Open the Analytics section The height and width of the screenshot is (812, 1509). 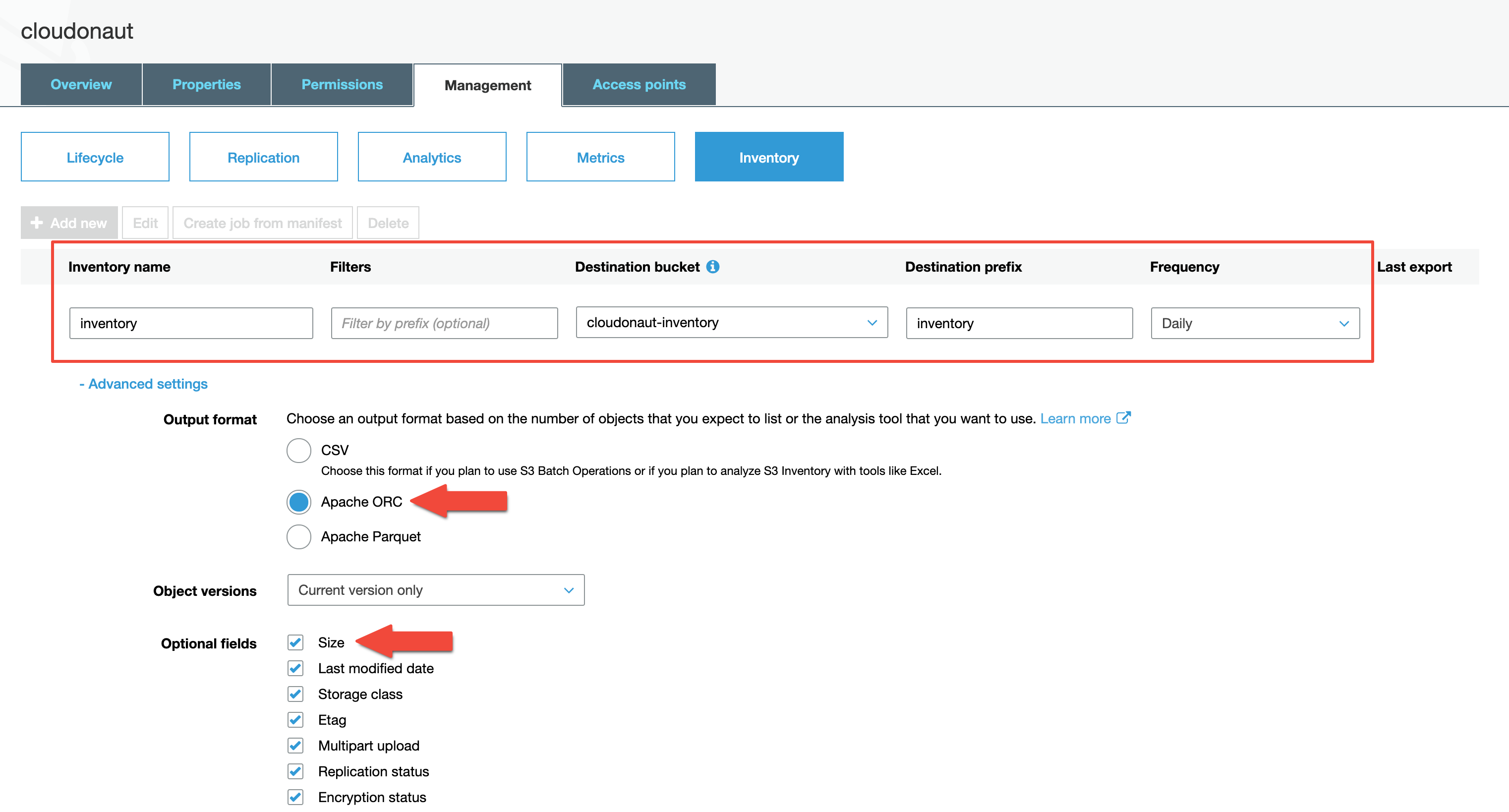[x=432, y=157]
